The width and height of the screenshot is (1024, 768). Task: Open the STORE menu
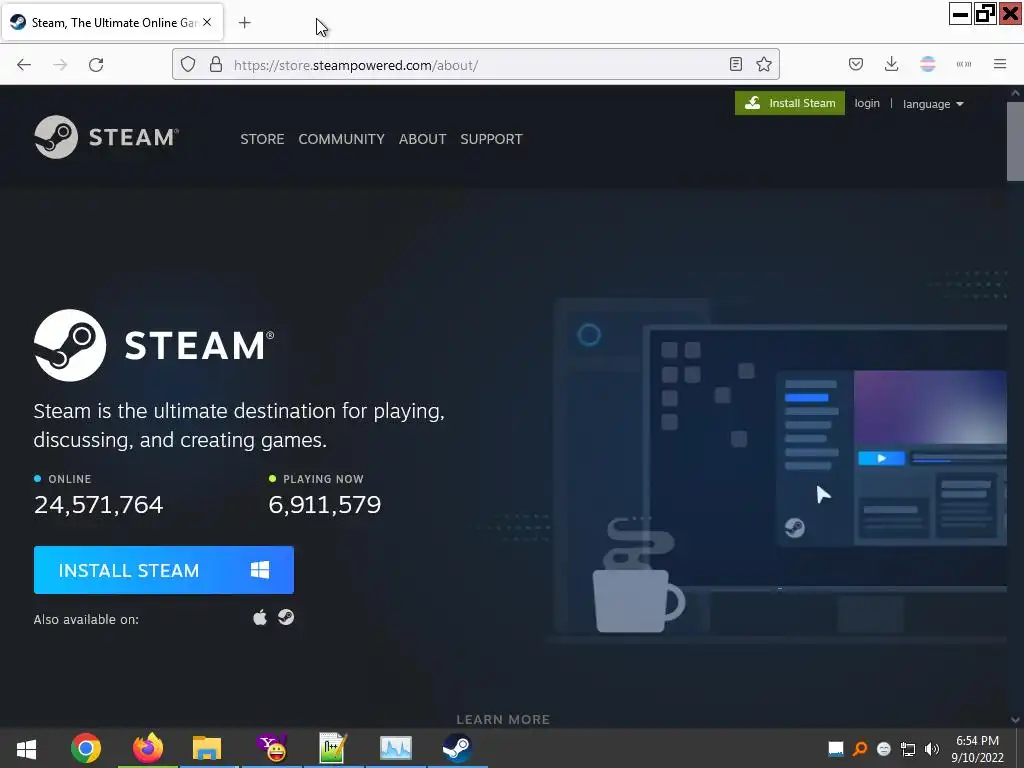pos(262,139)
